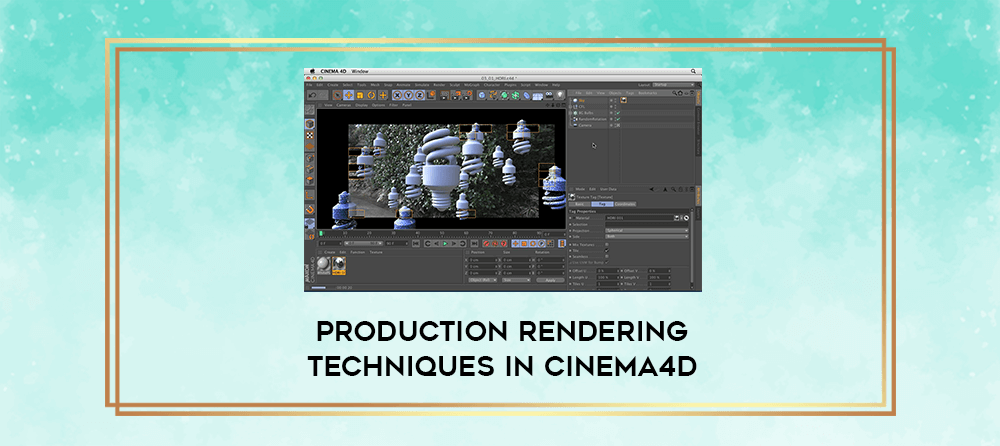Select the HDRI material thumbnail

click(339, 265)
